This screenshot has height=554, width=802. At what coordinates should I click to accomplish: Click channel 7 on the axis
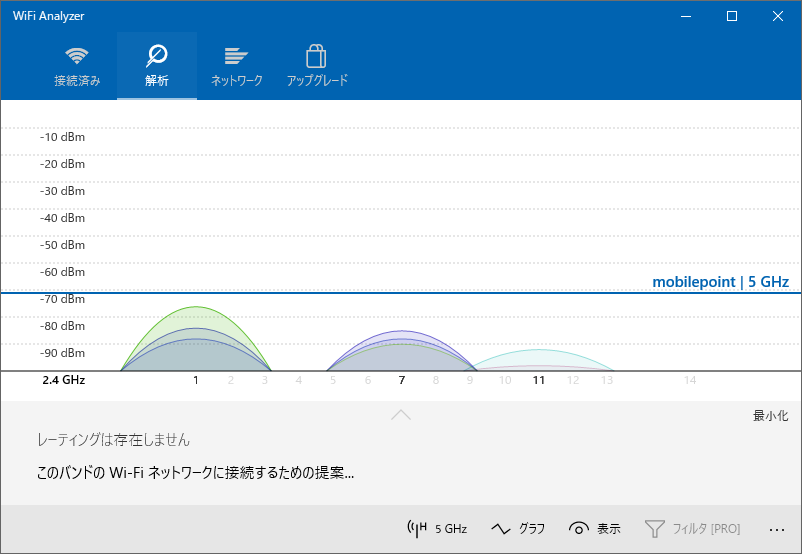point(401,380)
